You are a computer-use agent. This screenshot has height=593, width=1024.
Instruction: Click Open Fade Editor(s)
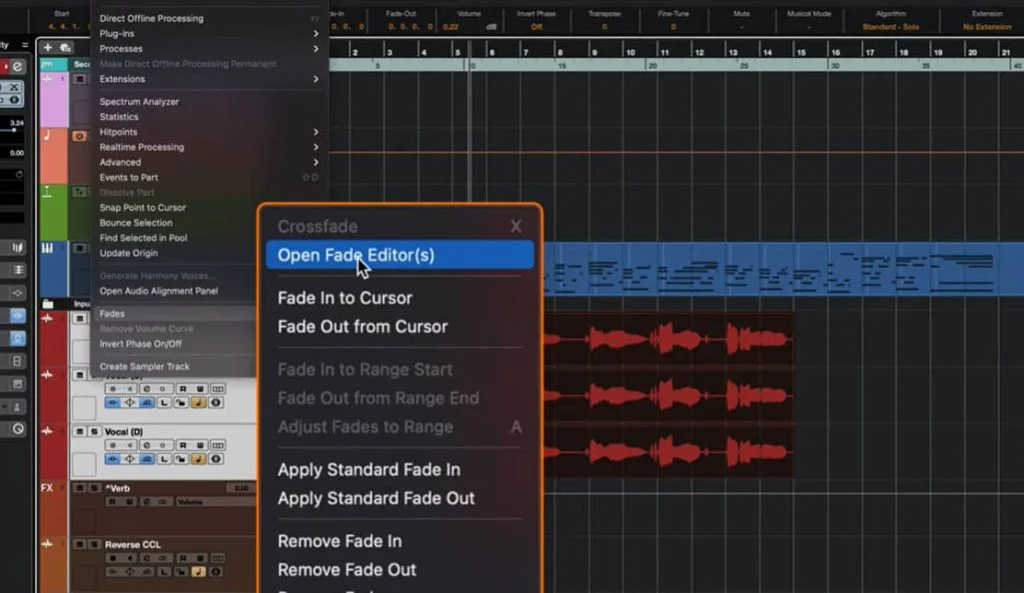click(x=400, y=255)
